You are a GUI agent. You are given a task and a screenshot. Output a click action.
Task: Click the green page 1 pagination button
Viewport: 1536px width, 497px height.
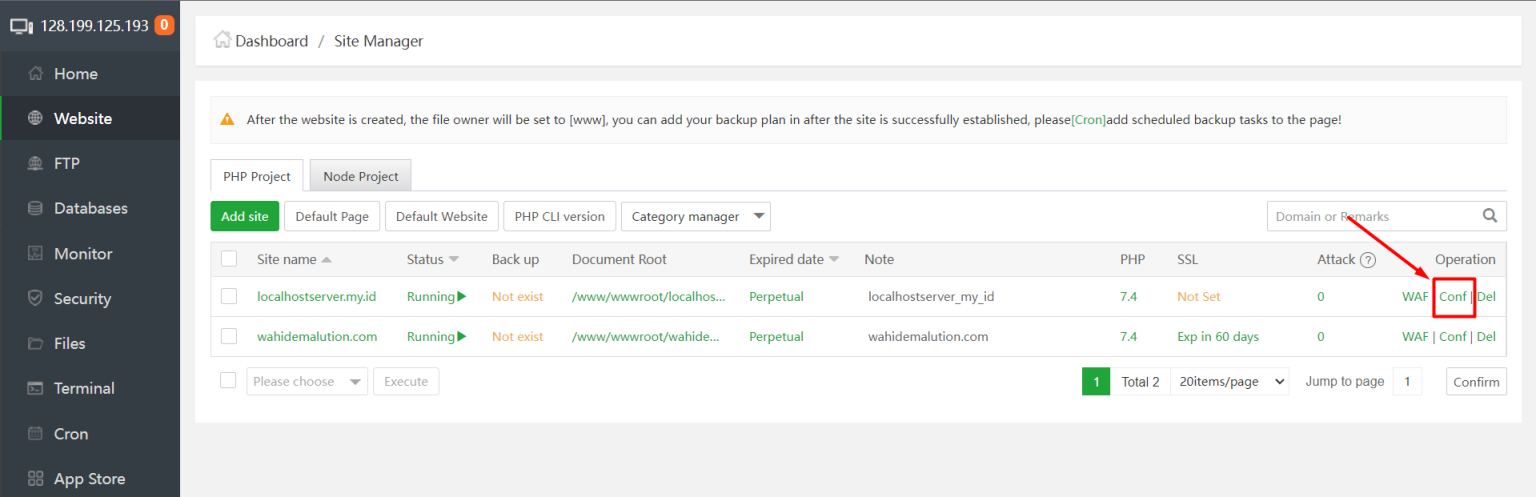1096,381
